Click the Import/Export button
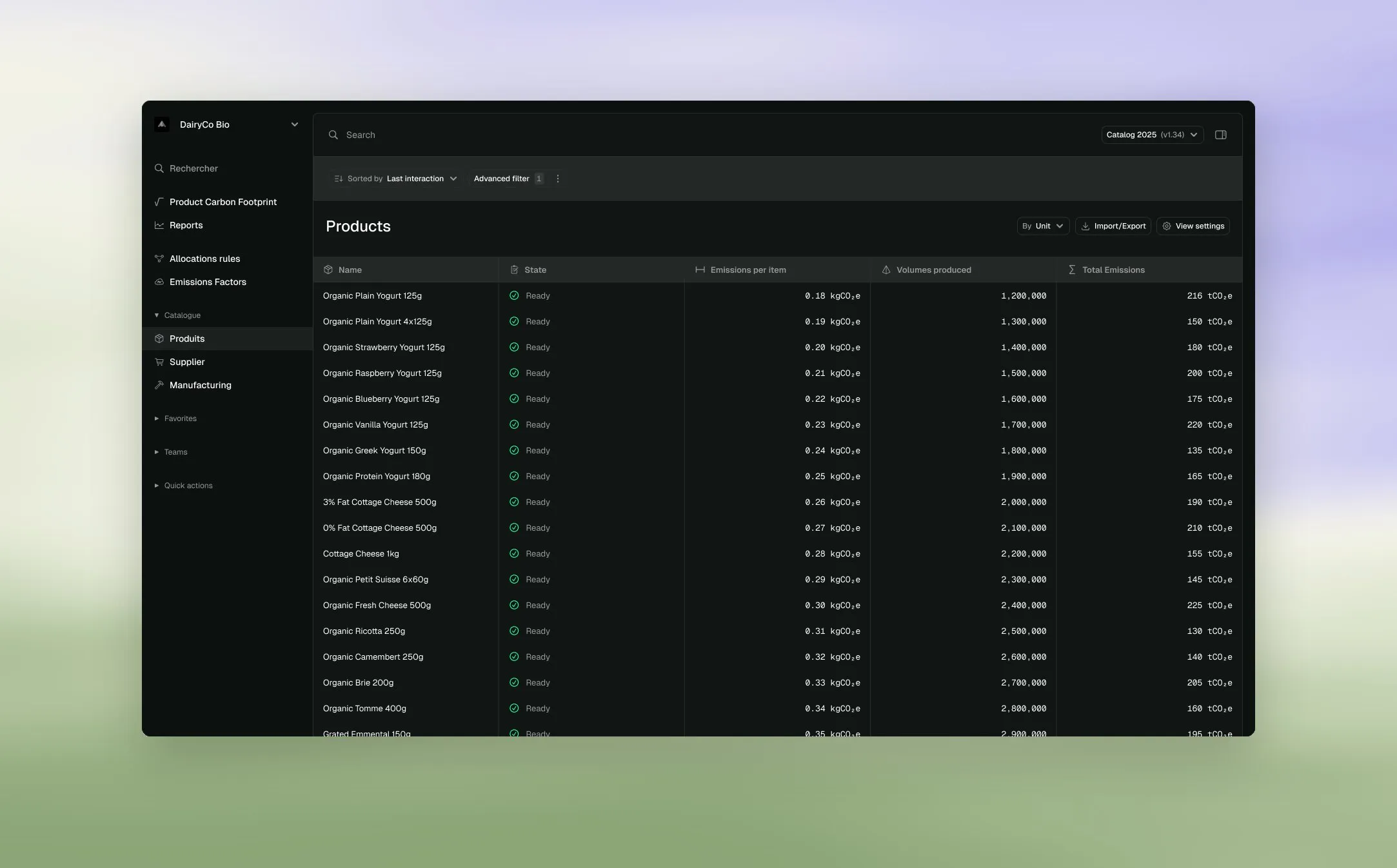1397x868 pixels. (1113, 226)
